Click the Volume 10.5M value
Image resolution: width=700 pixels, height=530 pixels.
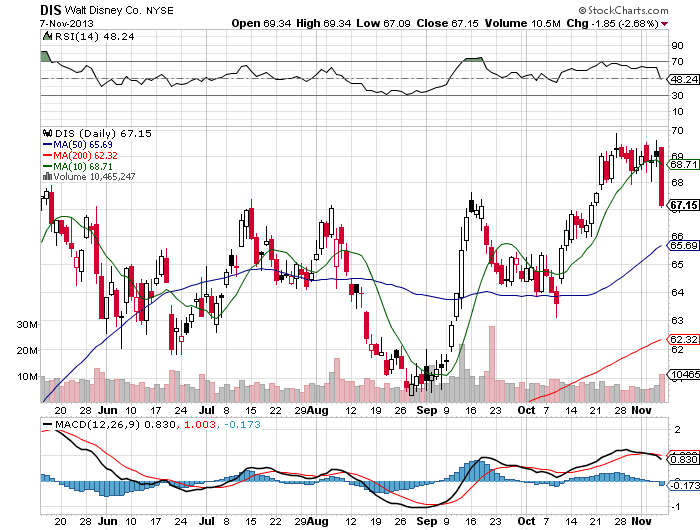click(522, 23)
